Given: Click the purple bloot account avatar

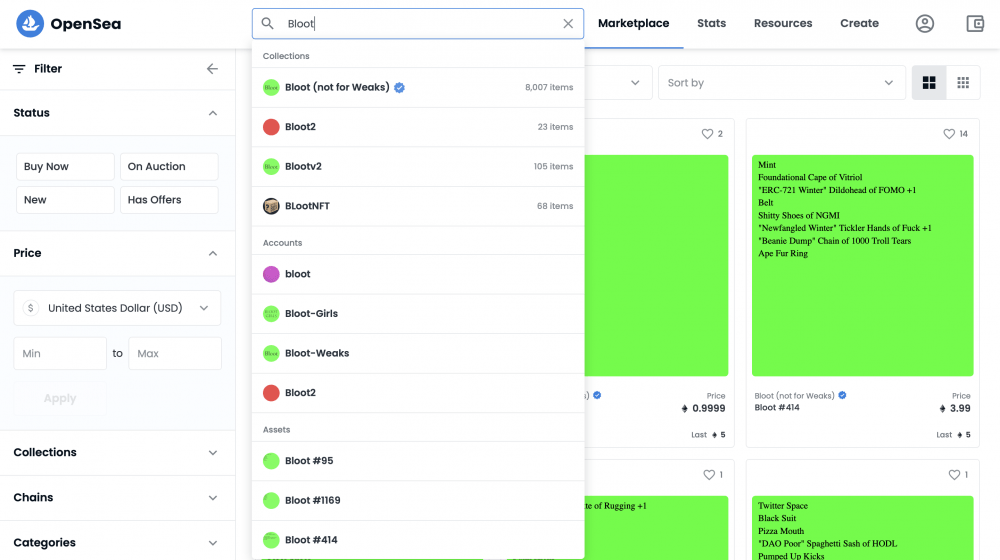Looking at the screenshot, I should click(x=271, y=274).
